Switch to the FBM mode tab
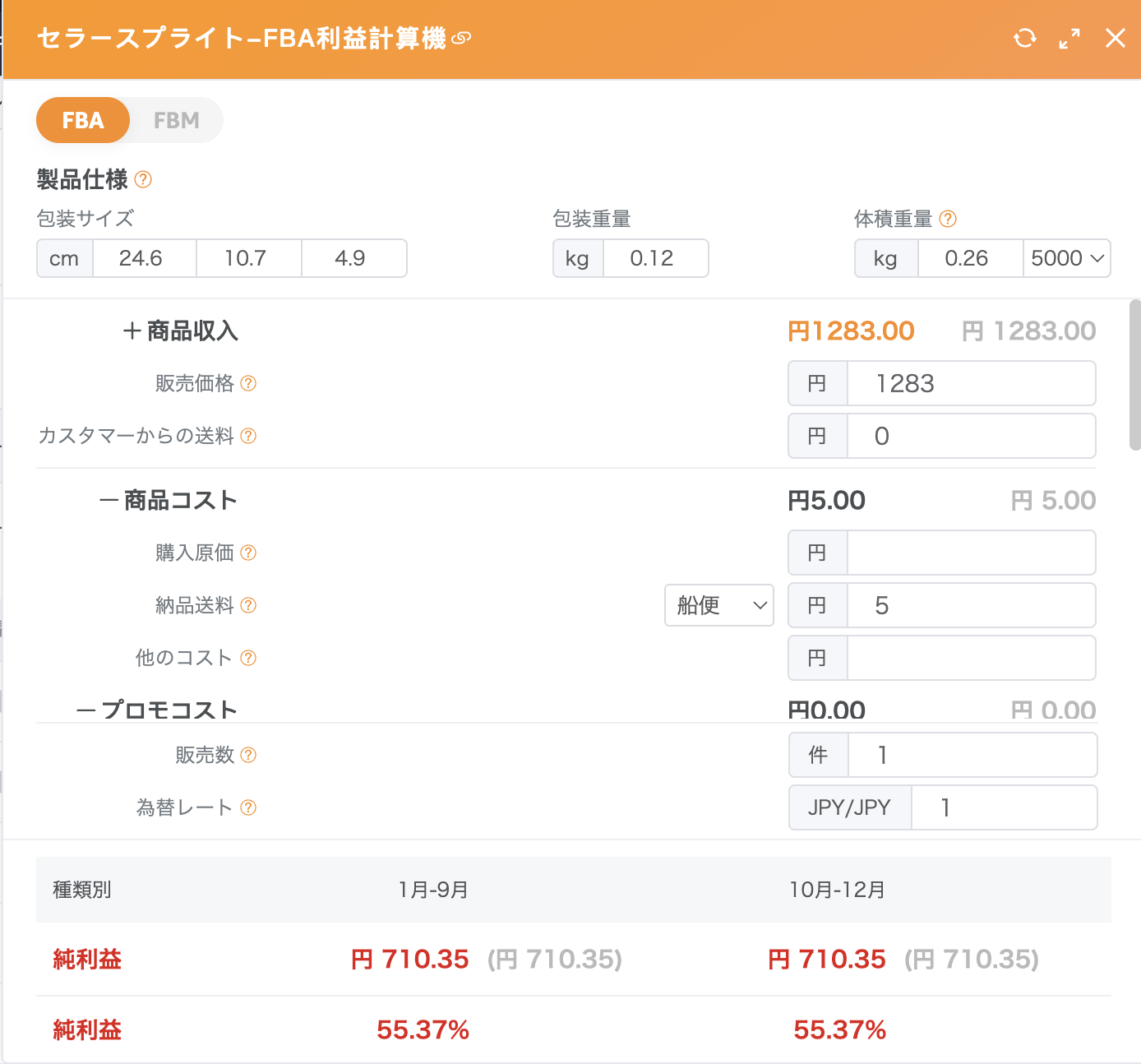This screenshot has width=1141, height=1064. click(x=176, y=121)
